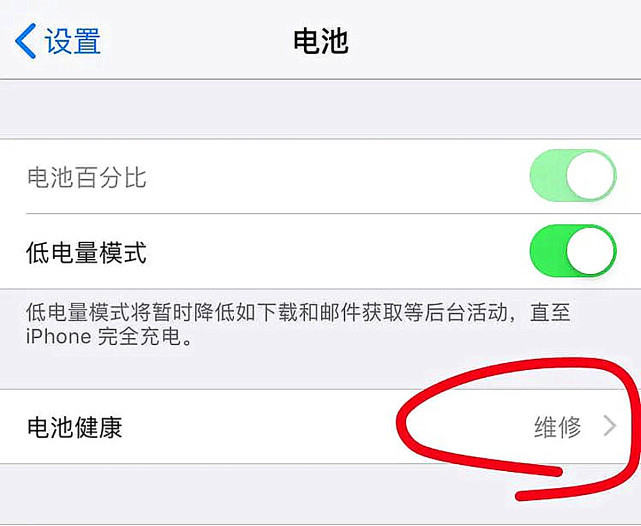Select the 低电量模式 label text
Screen dimensions: 641x526
pos(86,253)
